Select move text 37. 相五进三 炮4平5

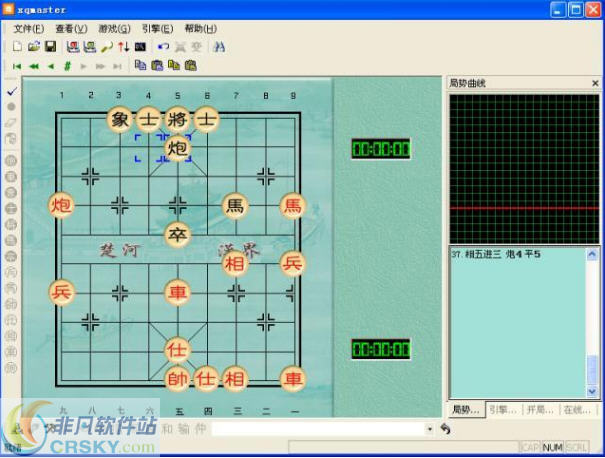[x=496, y=254]
